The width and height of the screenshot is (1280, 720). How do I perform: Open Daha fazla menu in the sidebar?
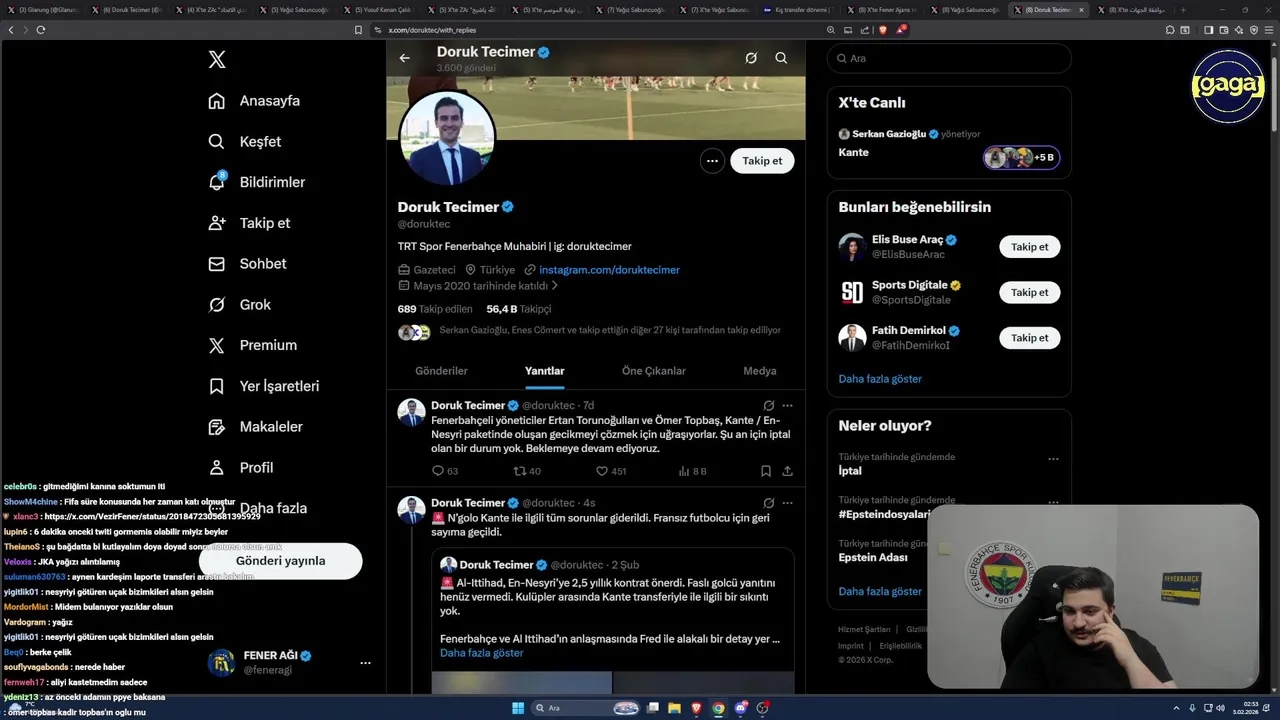point(257,508)
